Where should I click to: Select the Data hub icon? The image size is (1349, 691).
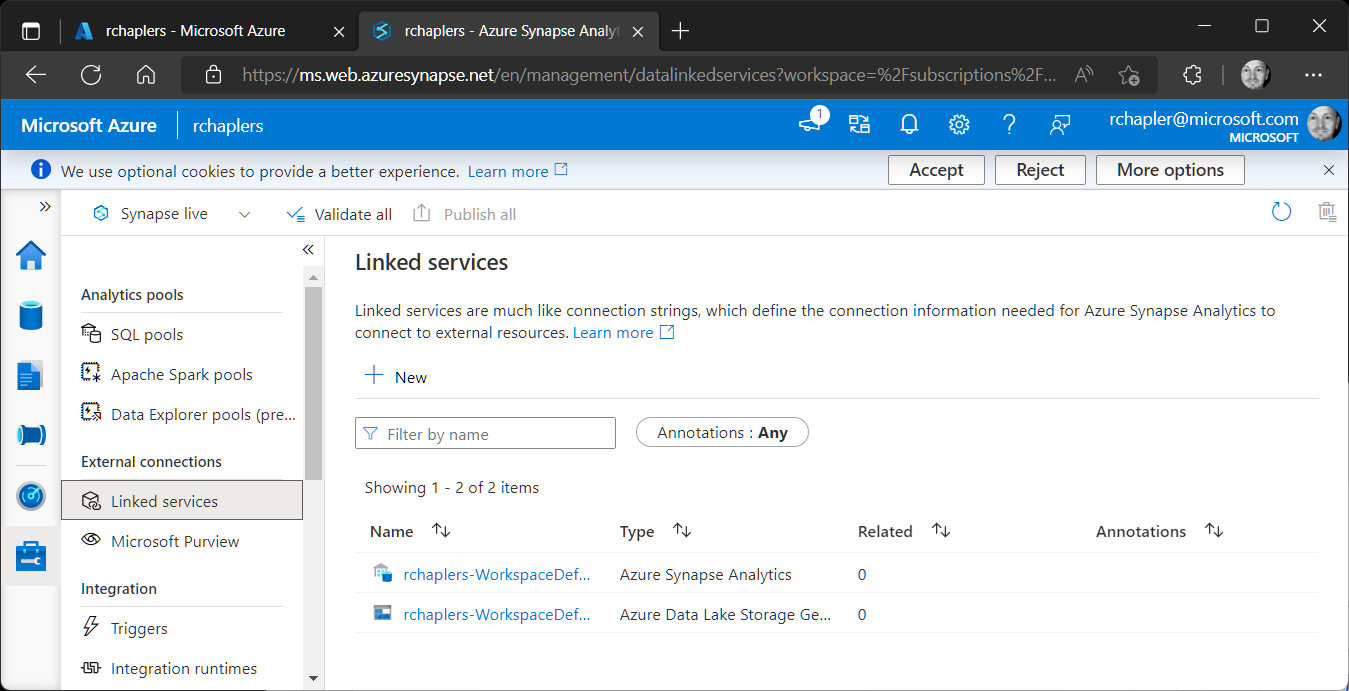click(x=31, y=315)
